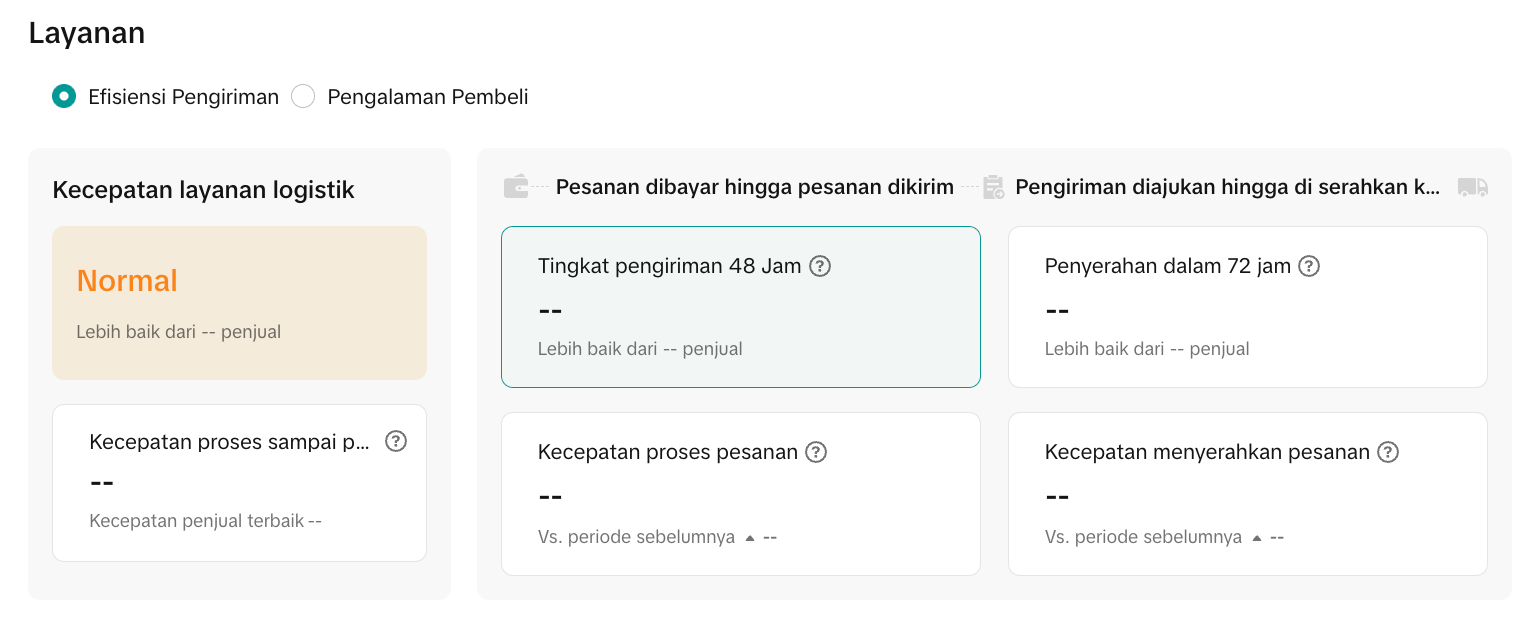Click the orange Normal status panel
Screen dimensions: 1534x618
(239, 302)
